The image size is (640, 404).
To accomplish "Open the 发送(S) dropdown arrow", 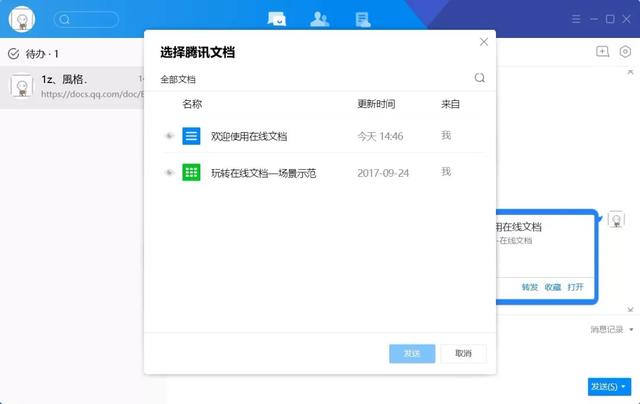I will pos(624,386).
